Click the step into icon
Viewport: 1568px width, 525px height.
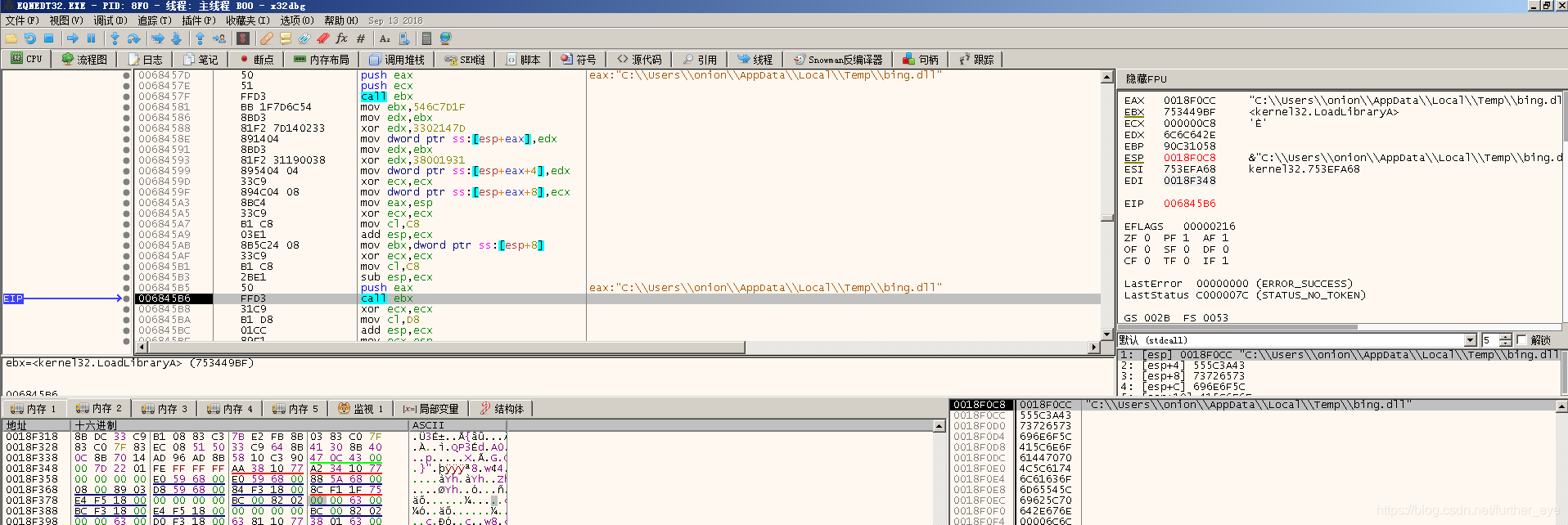(x=115, y=38)
